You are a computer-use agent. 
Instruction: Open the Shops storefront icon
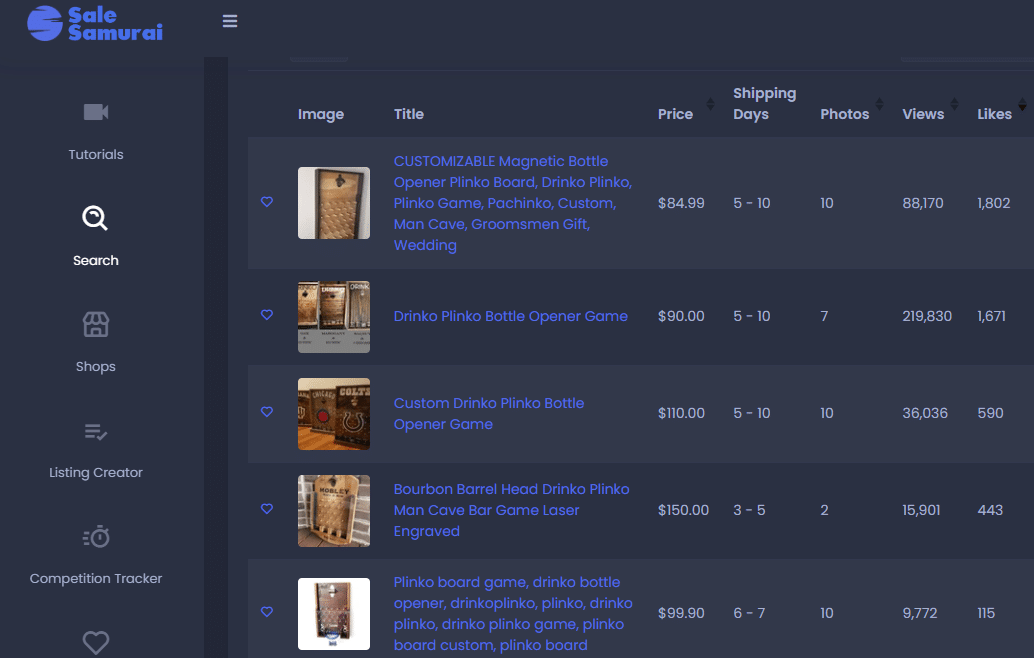(96, 324)
